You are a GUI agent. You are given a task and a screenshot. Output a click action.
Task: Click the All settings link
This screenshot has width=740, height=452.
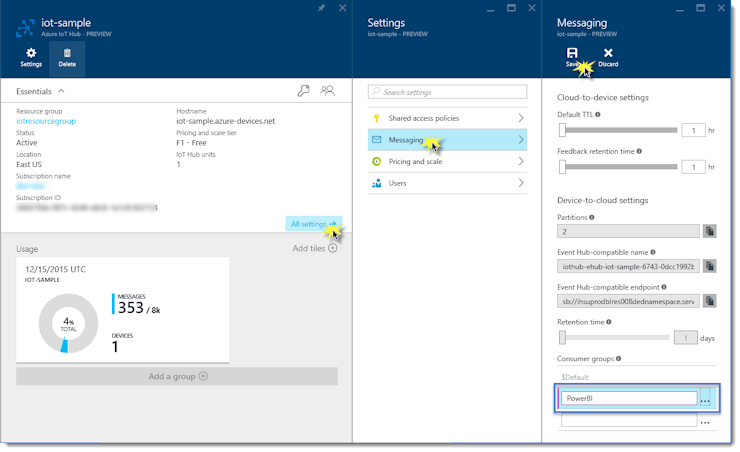(313, 224)
